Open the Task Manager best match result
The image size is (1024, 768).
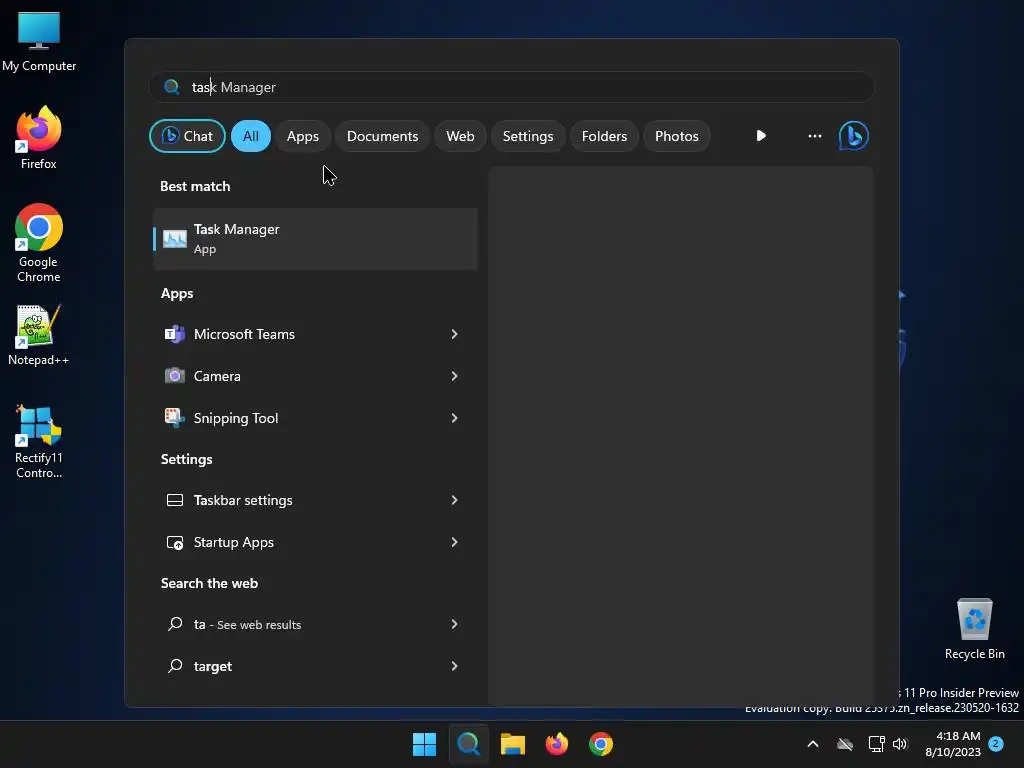click(x=315, y=238)
